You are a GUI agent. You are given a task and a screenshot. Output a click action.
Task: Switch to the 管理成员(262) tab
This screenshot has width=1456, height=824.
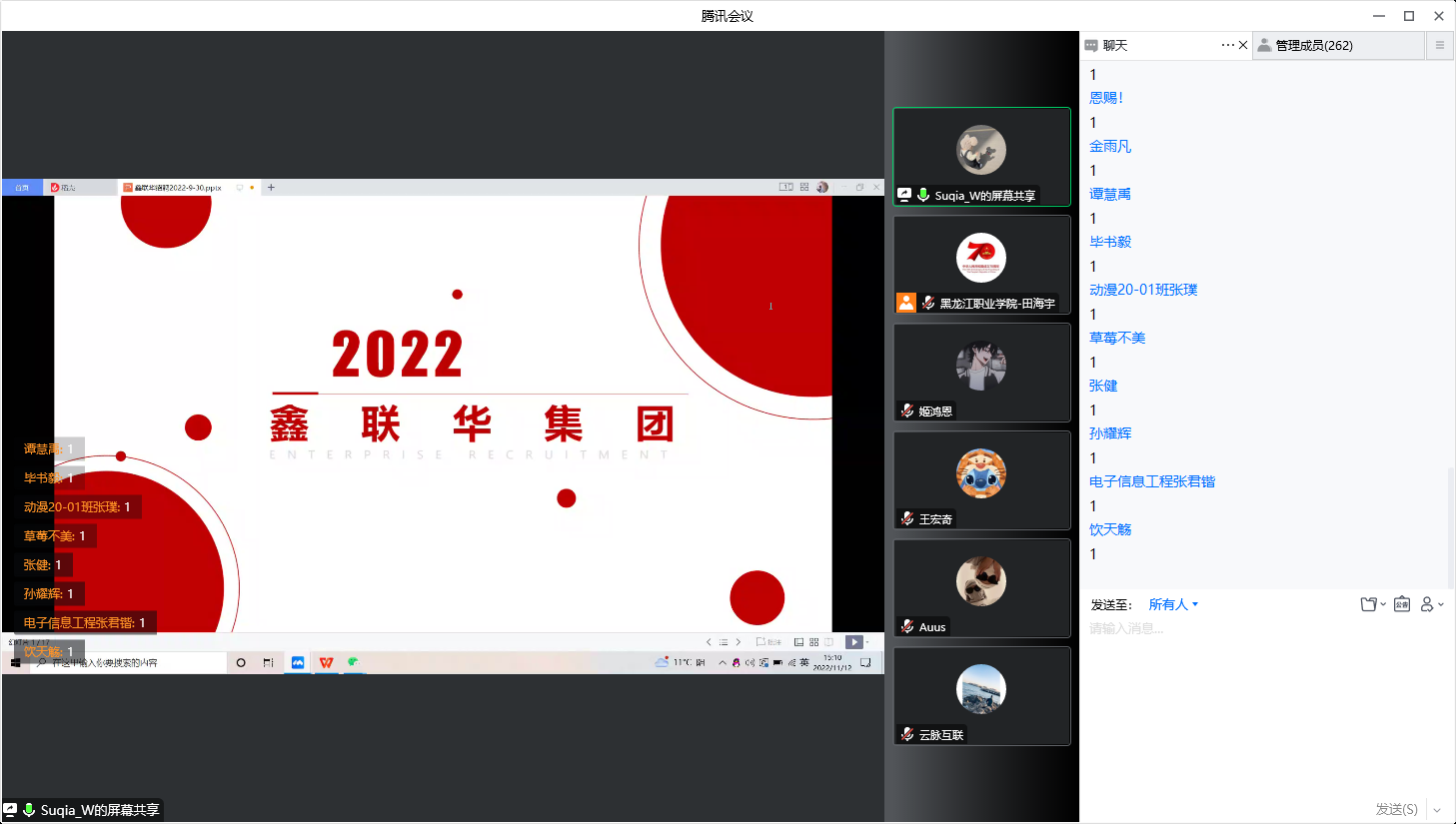pyautogui.click(x=1313, y=45)
